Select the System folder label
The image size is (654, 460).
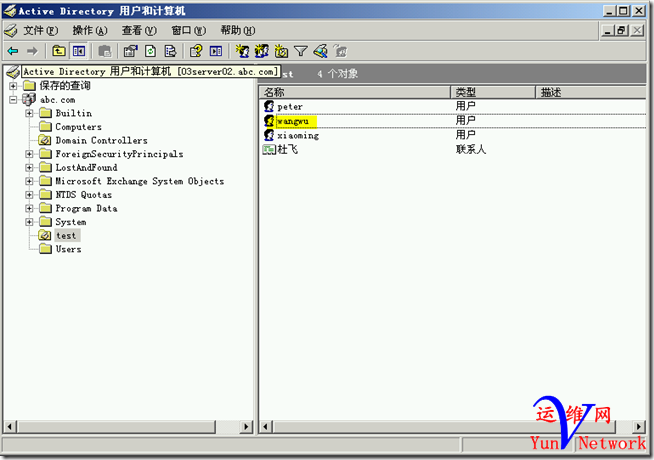point(71,222)
